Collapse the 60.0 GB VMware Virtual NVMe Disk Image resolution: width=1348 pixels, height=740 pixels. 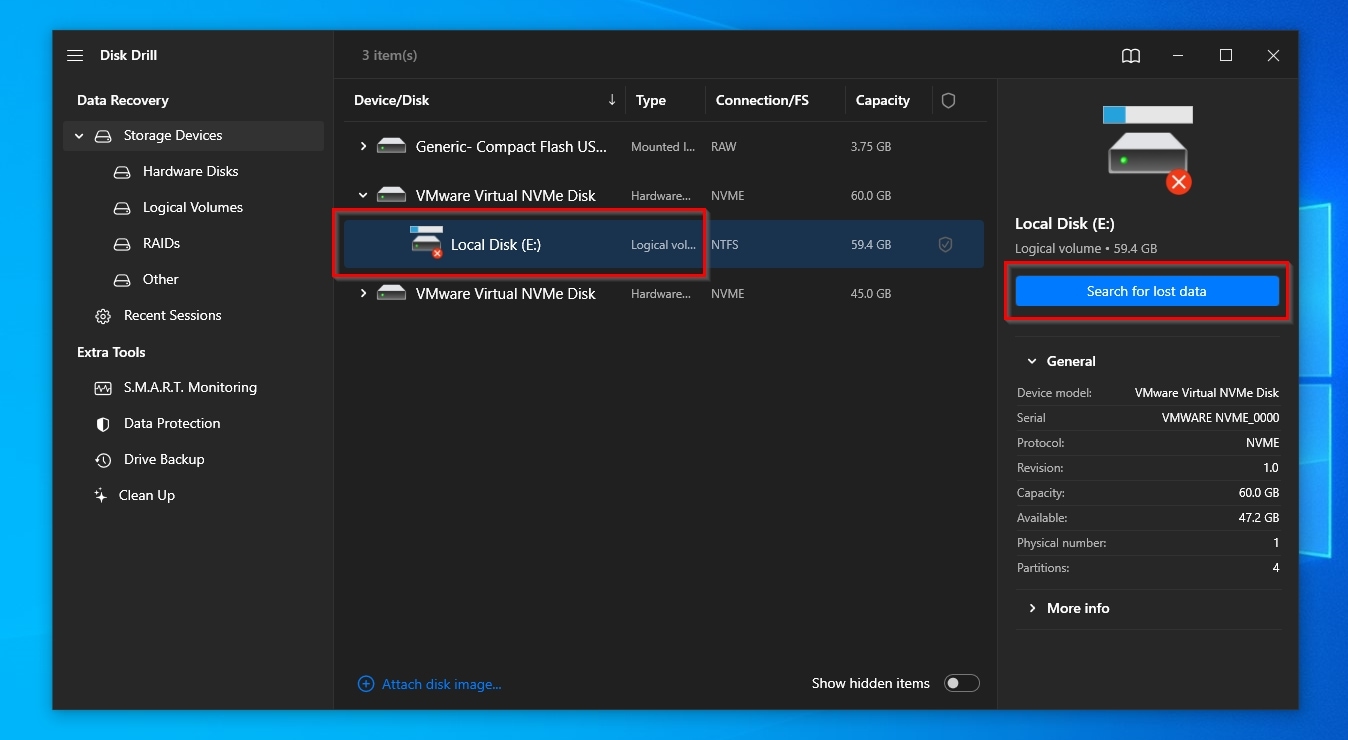click(363, 196)
